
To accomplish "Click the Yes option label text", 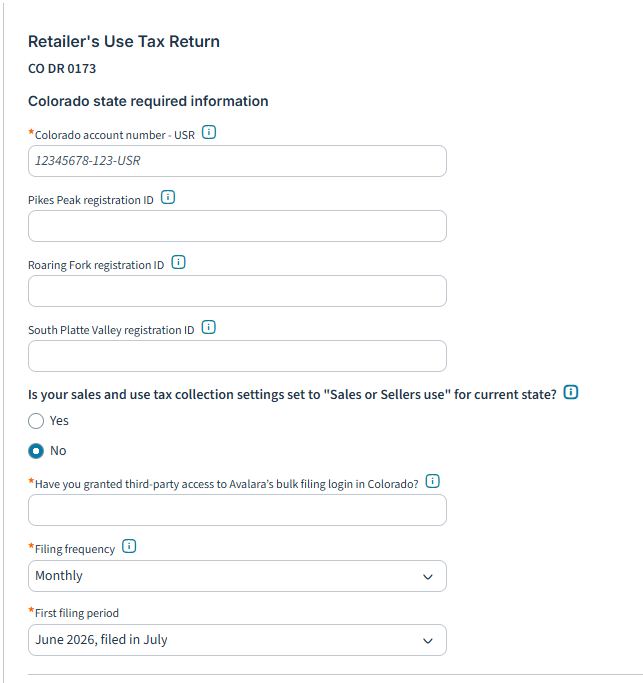I will [x=59, y=421].
